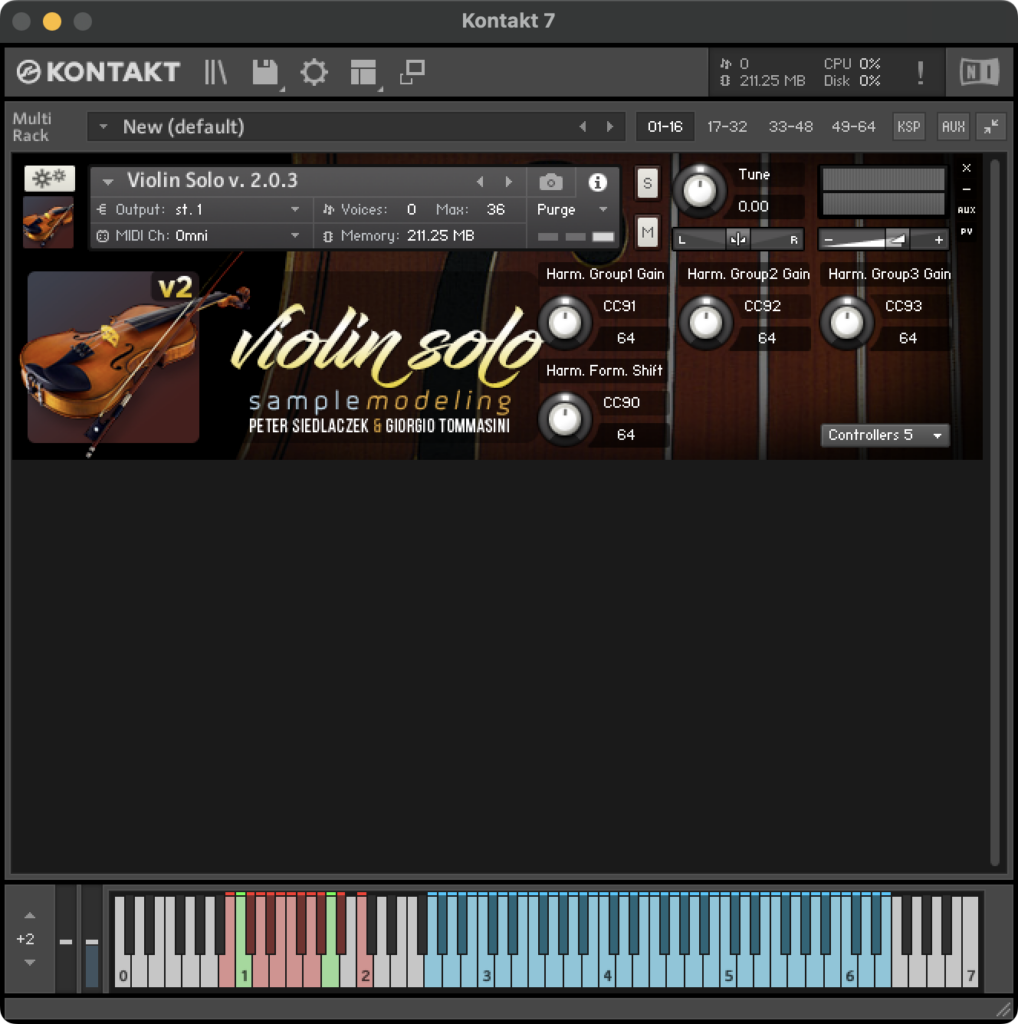Click the Tune value 0.00 field

(x=753, y=206)
